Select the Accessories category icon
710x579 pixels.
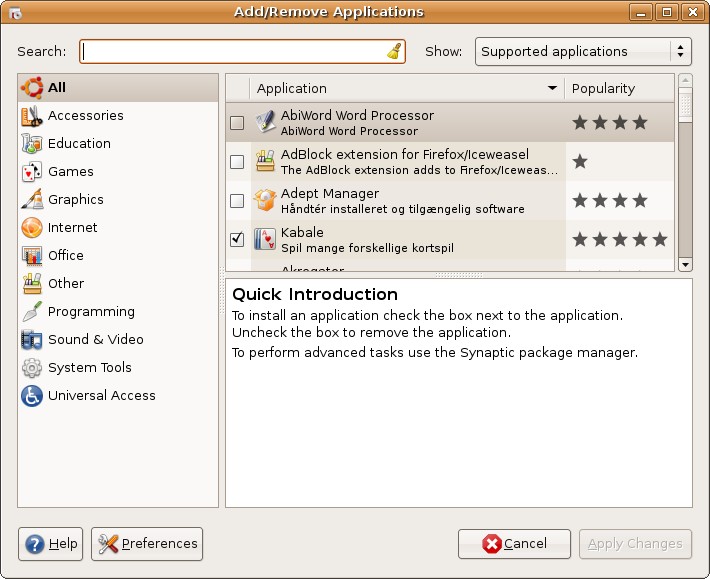[x=32, y=116]
